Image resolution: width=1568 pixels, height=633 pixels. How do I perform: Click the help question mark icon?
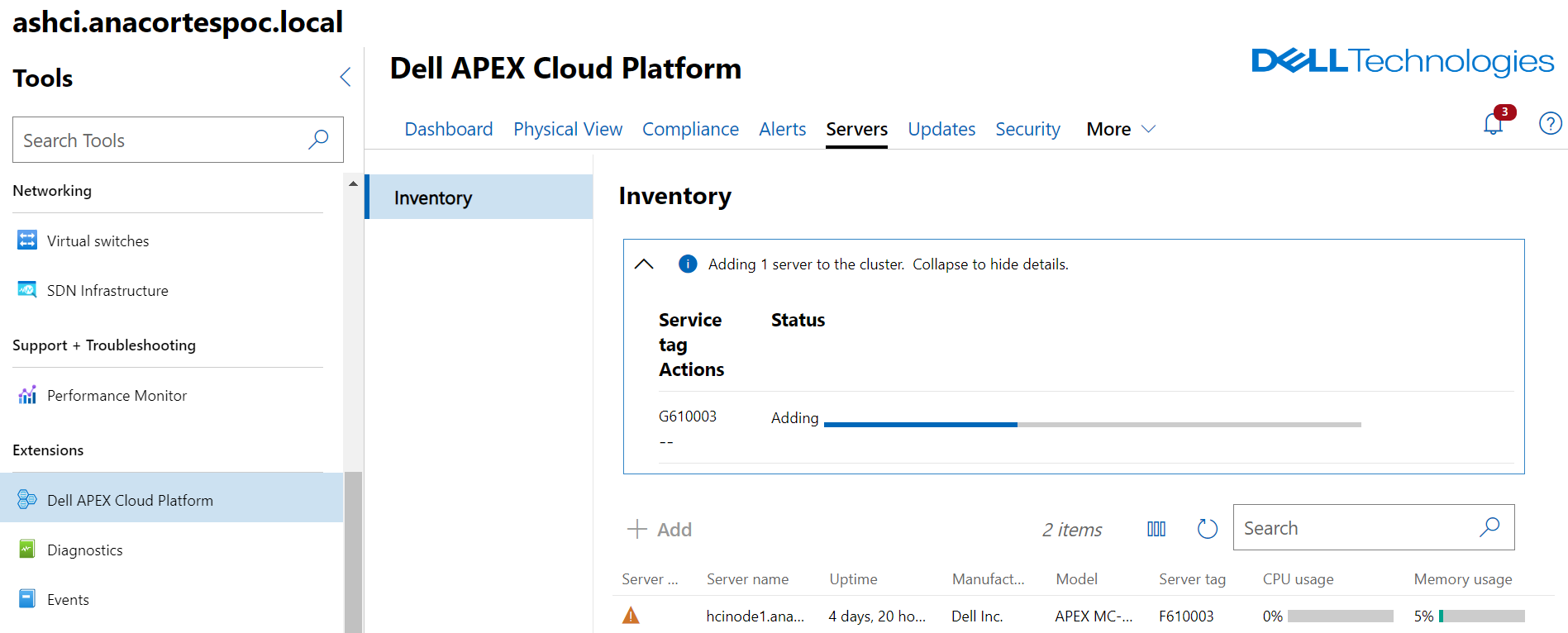point(1550,124)
